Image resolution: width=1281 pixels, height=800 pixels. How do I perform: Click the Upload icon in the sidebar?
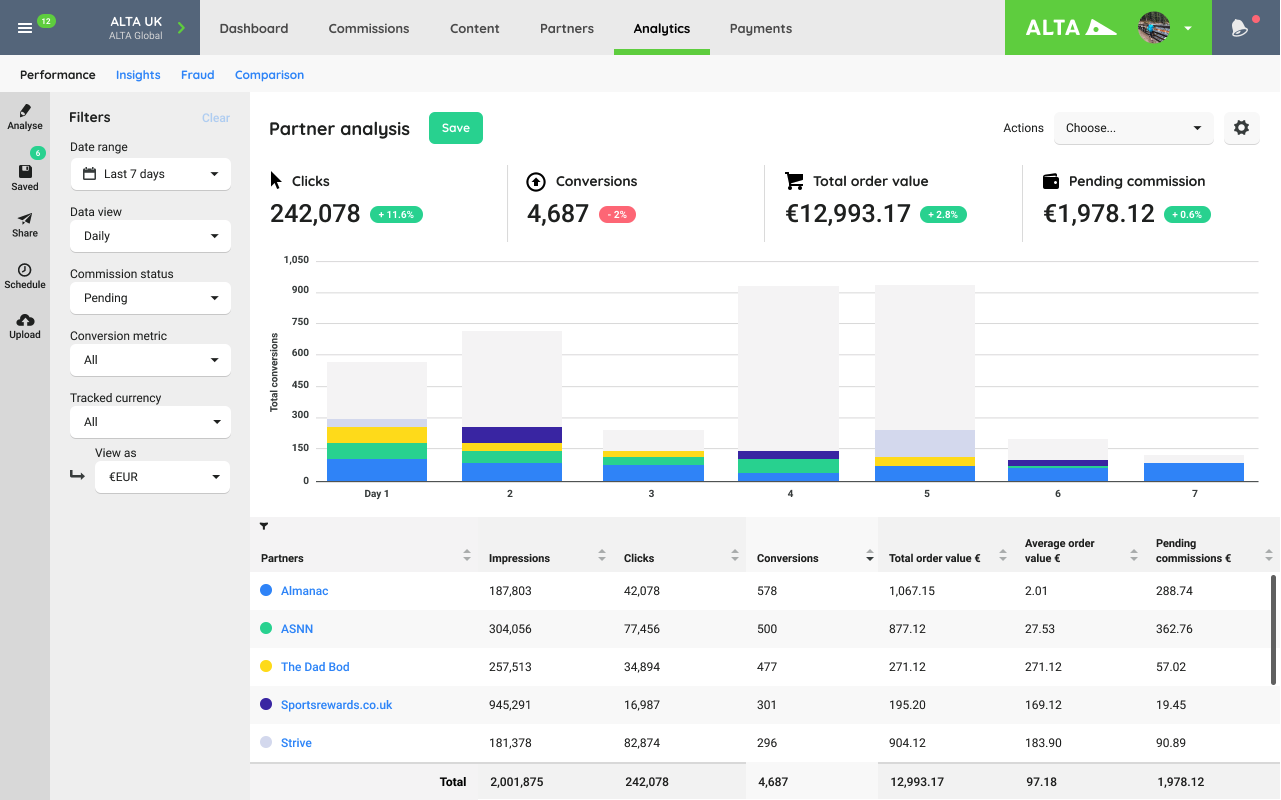(x=25, y=325)
